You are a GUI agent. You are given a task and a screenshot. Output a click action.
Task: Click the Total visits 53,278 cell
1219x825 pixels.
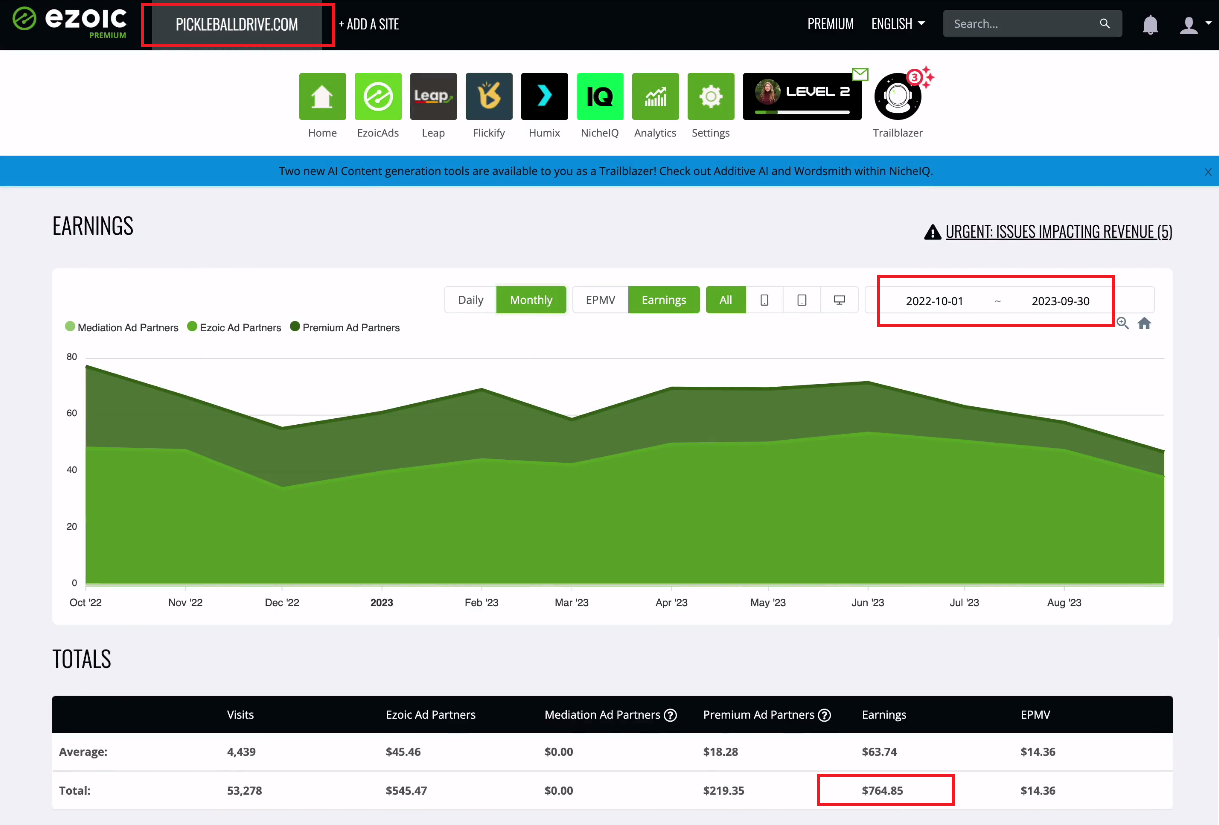[245, 790]
